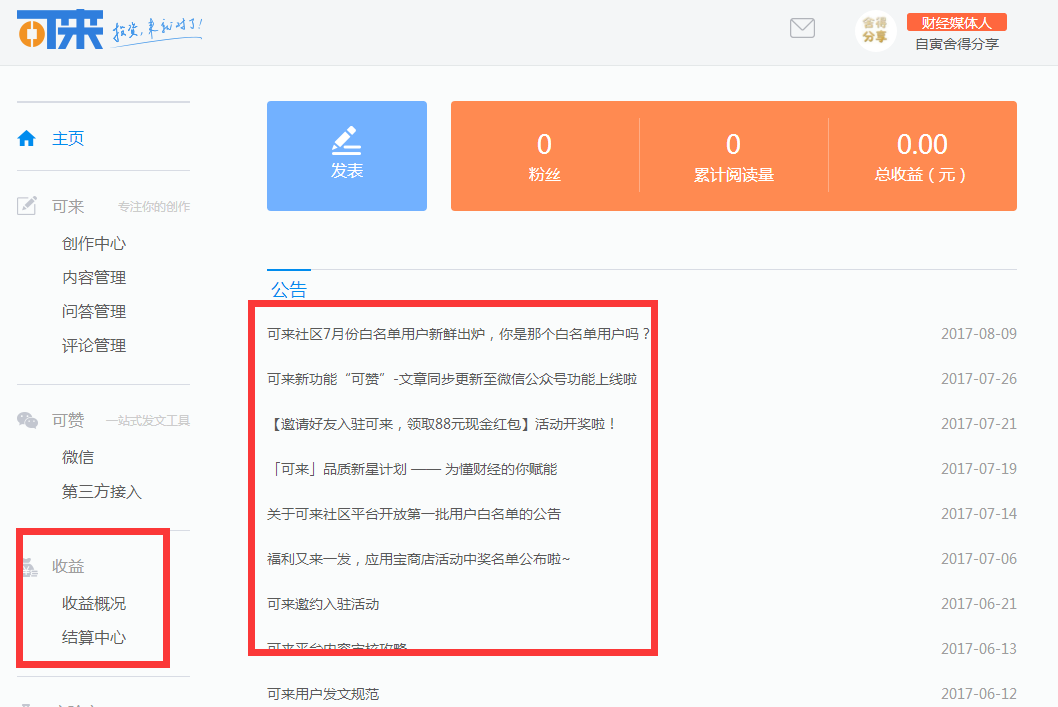The image size is (1058, 707).
Task: Click the earnings icon beside 收益
Action: (29, 567)
